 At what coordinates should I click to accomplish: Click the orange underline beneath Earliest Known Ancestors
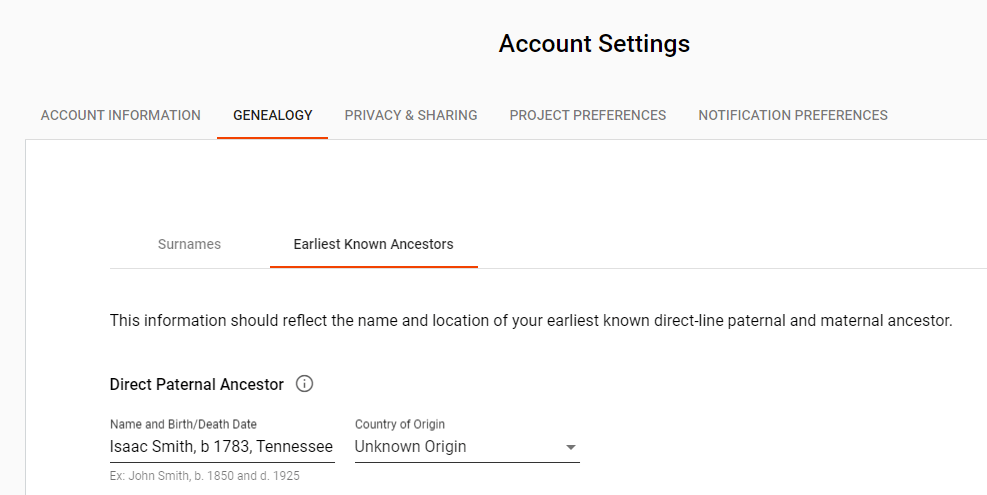(373, 267)
